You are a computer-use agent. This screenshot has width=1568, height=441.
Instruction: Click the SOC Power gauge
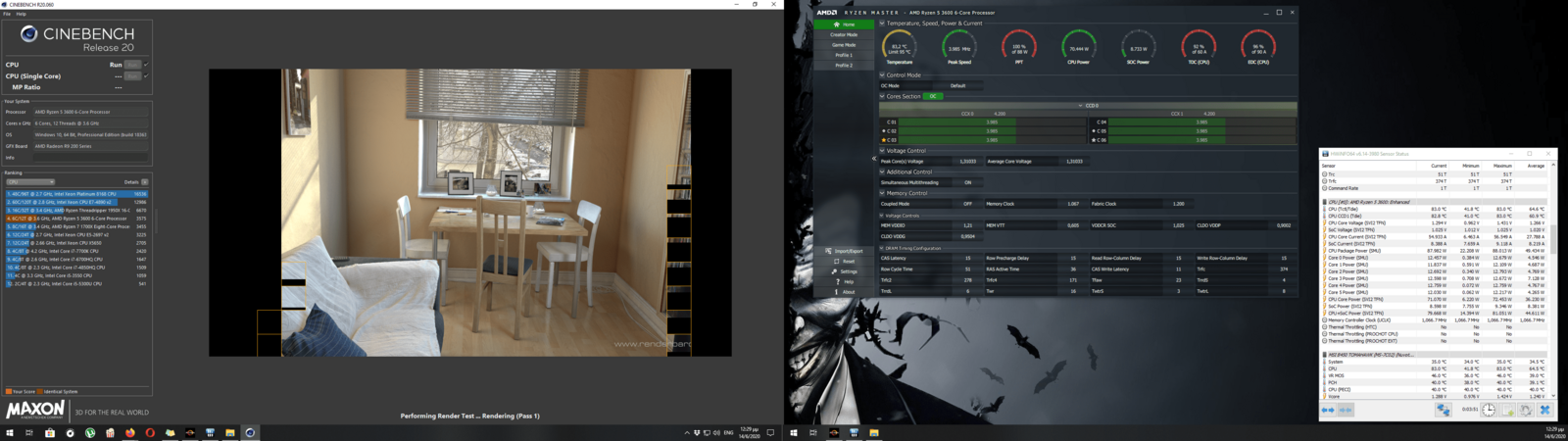1139,47
